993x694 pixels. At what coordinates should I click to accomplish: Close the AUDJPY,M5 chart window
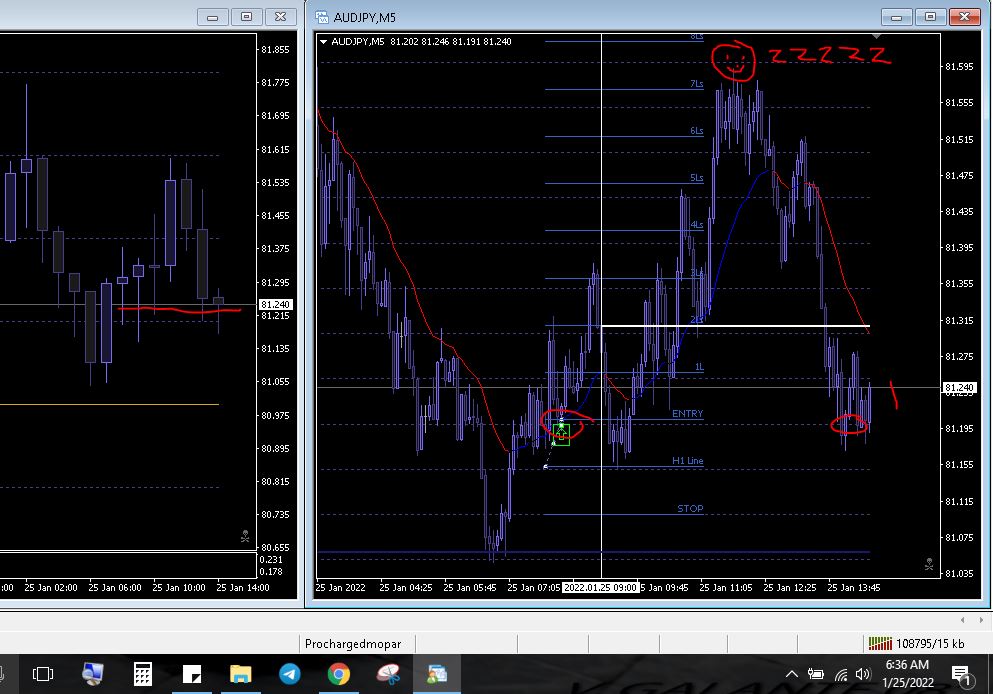[965, 16]
